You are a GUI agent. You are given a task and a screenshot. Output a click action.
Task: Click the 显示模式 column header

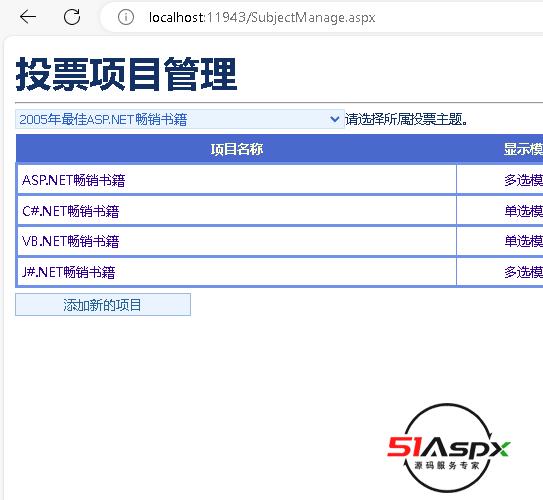523,149
